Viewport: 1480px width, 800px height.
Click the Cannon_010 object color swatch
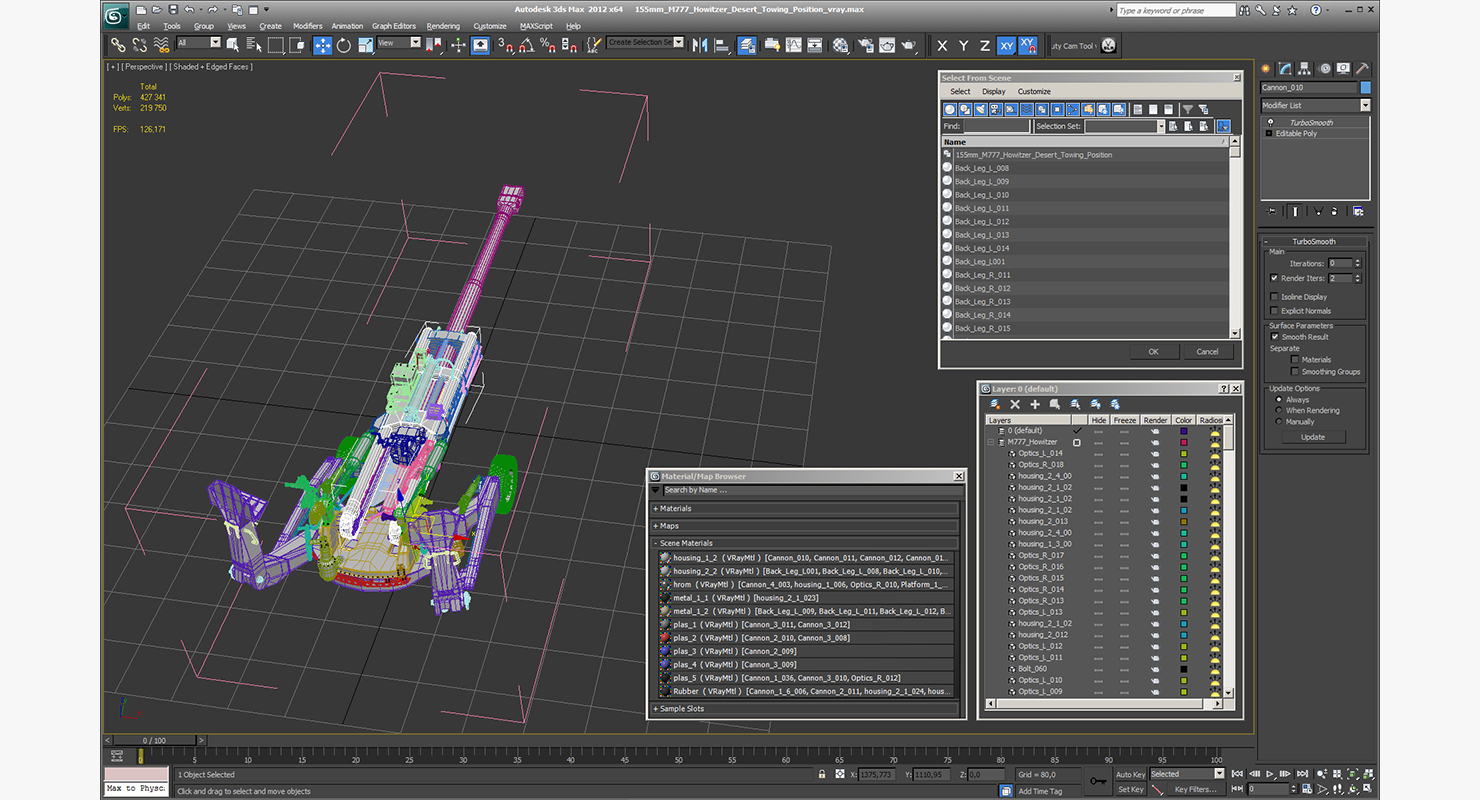click(x=1366, y=88)
